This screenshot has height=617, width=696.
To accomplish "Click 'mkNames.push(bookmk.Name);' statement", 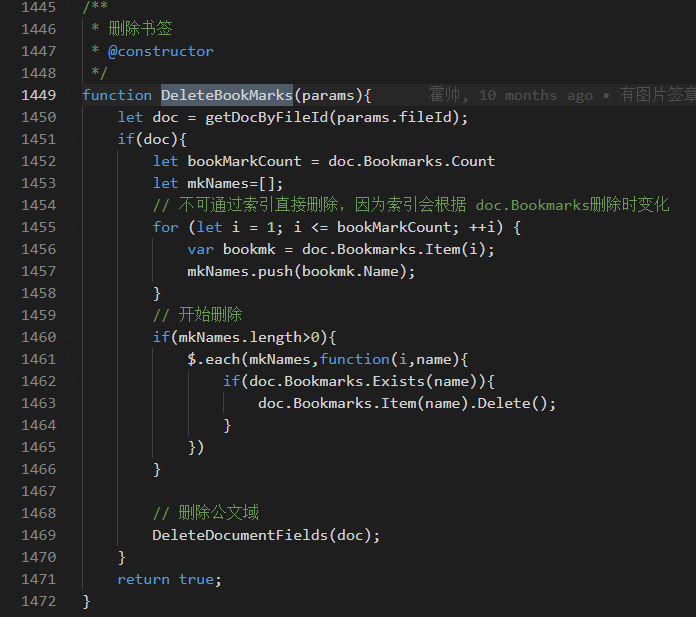I will pos(301,271).
